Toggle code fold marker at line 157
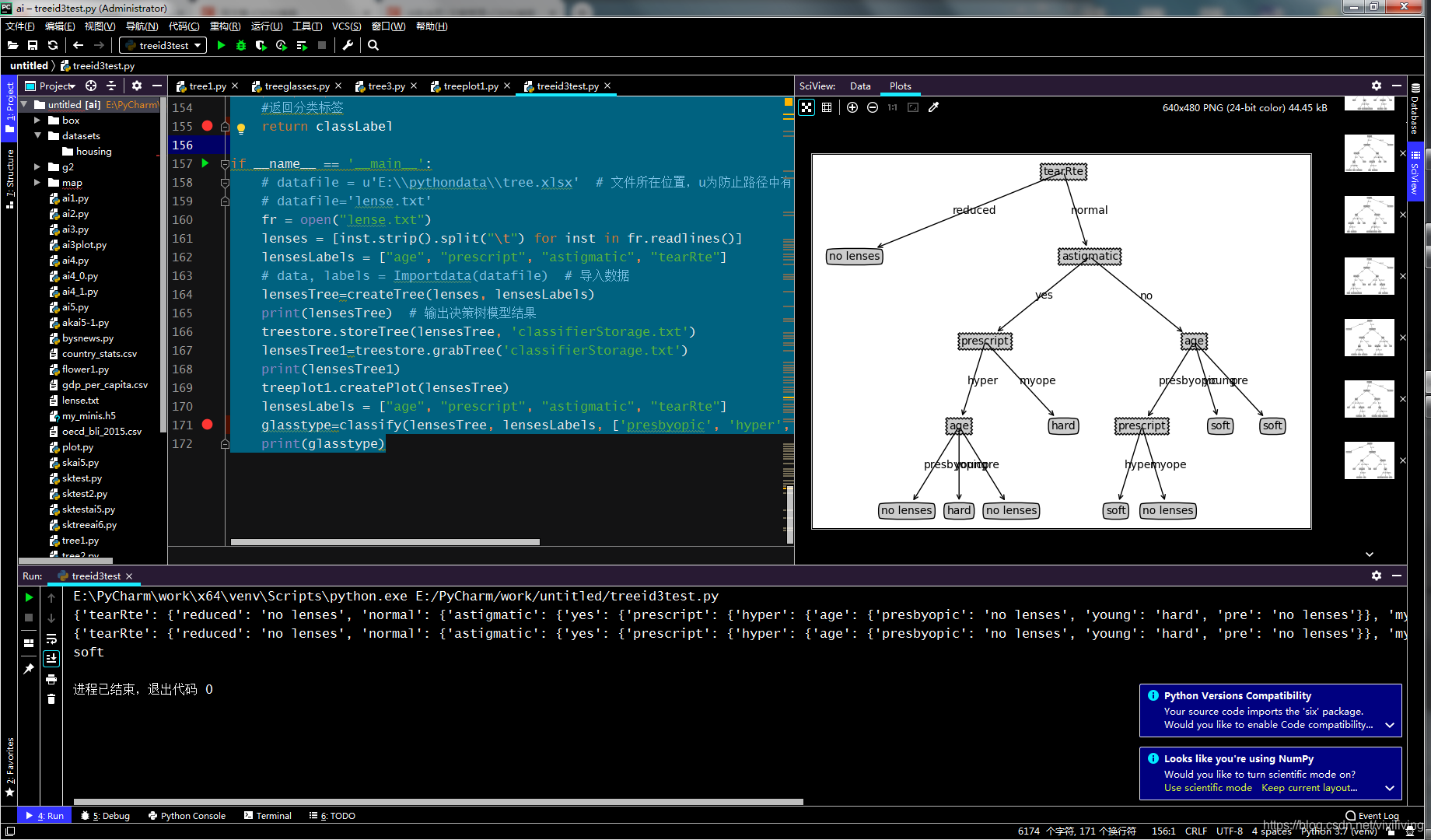This screenshot has height=840, width=1431. pyautogui.click(x=225, y=163)
